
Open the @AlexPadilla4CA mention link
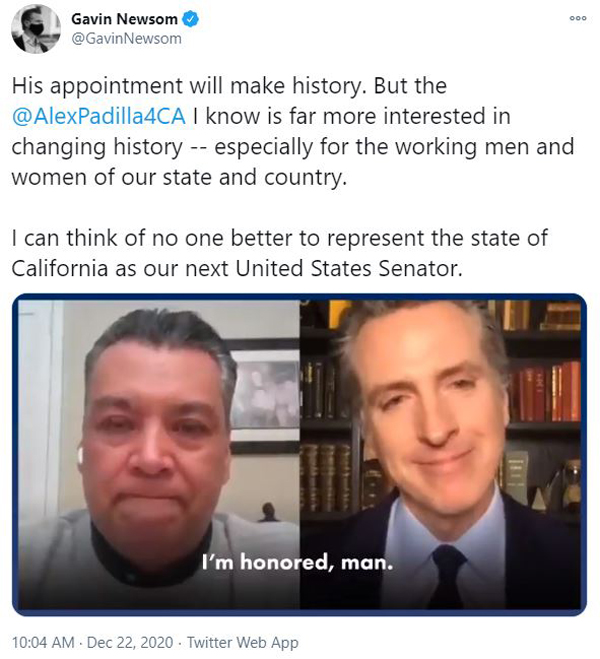coord(99,116)
